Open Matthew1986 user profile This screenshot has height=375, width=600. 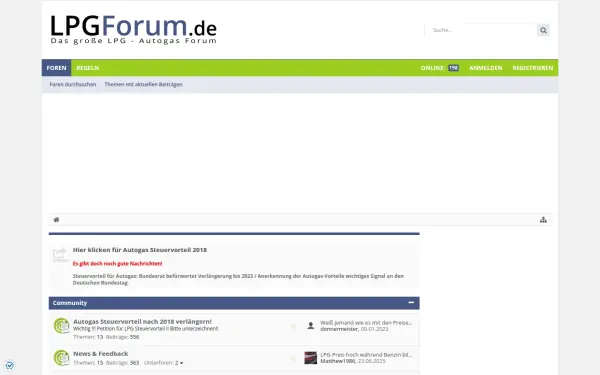pos(338,361)
